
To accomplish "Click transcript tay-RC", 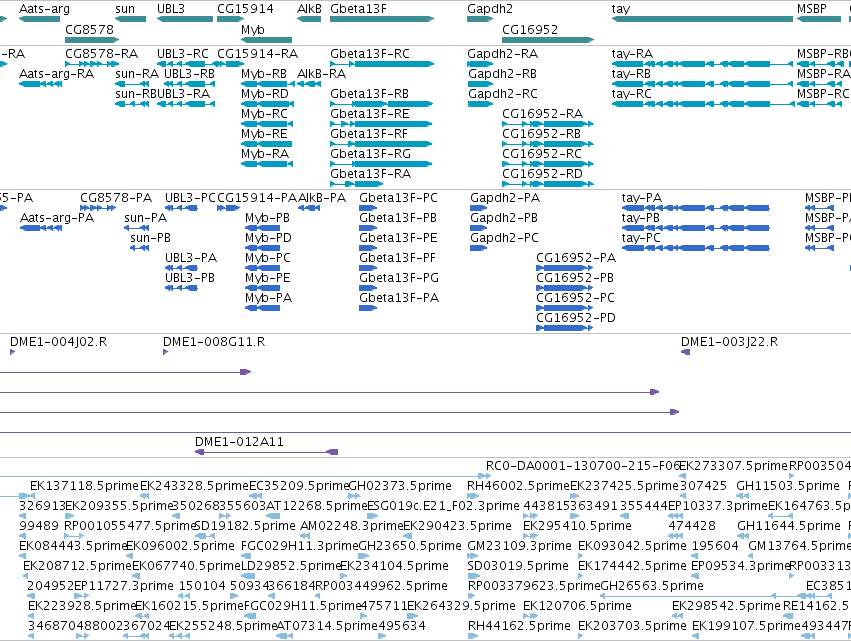I will click(x=631, y=94).
